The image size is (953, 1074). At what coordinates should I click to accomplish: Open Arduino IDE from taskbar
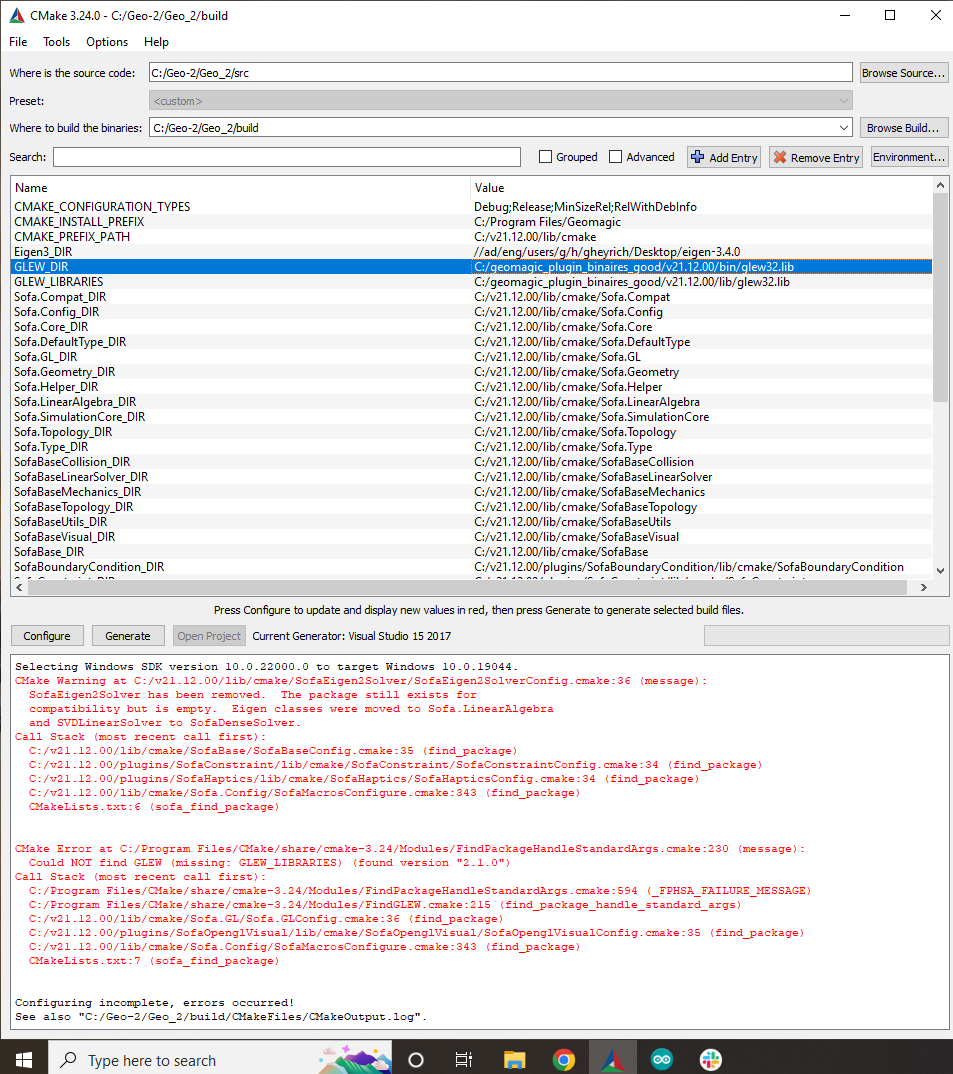pos(662,1060)
